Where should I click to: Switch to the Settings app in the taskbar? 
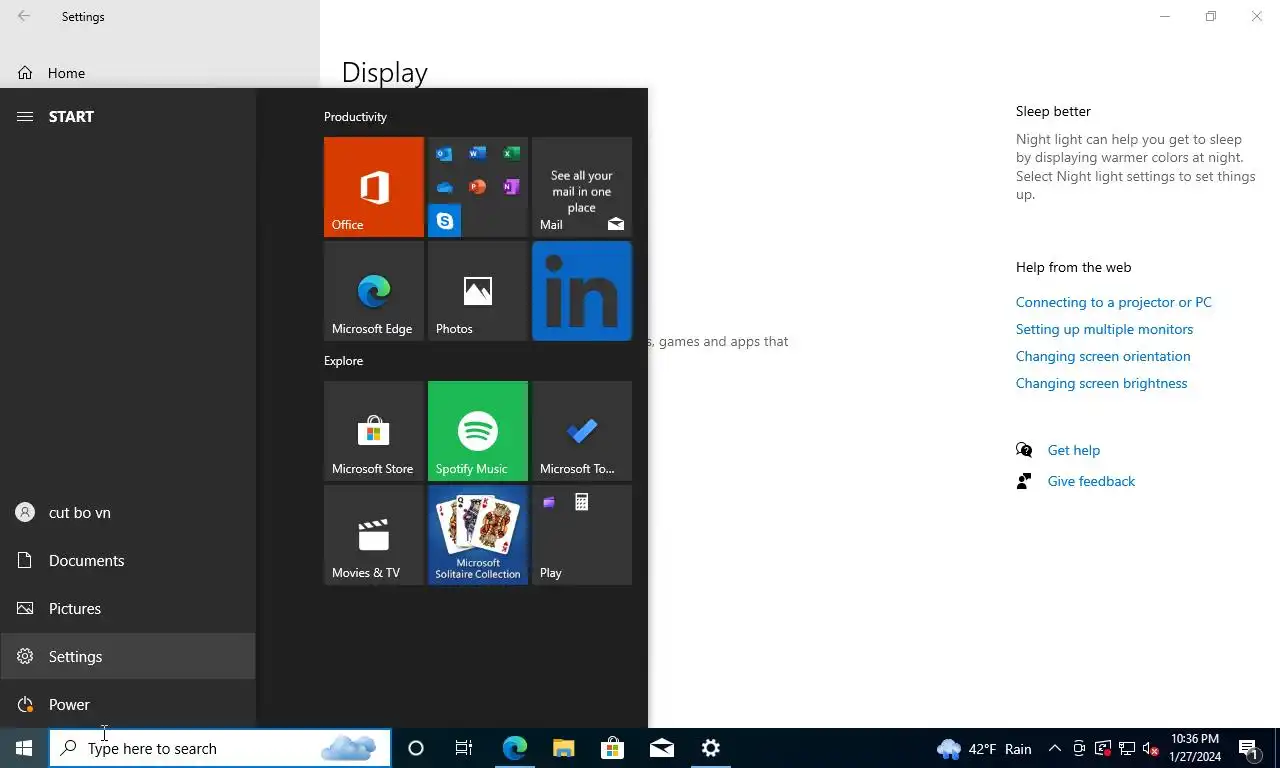[710, 748]
